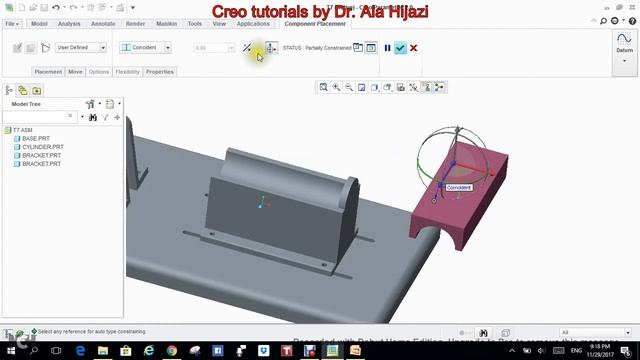Flip the constraint orientation icon
Image resolution: width=640 pixels, height=360 pixels.
click(x=247, y=48)
